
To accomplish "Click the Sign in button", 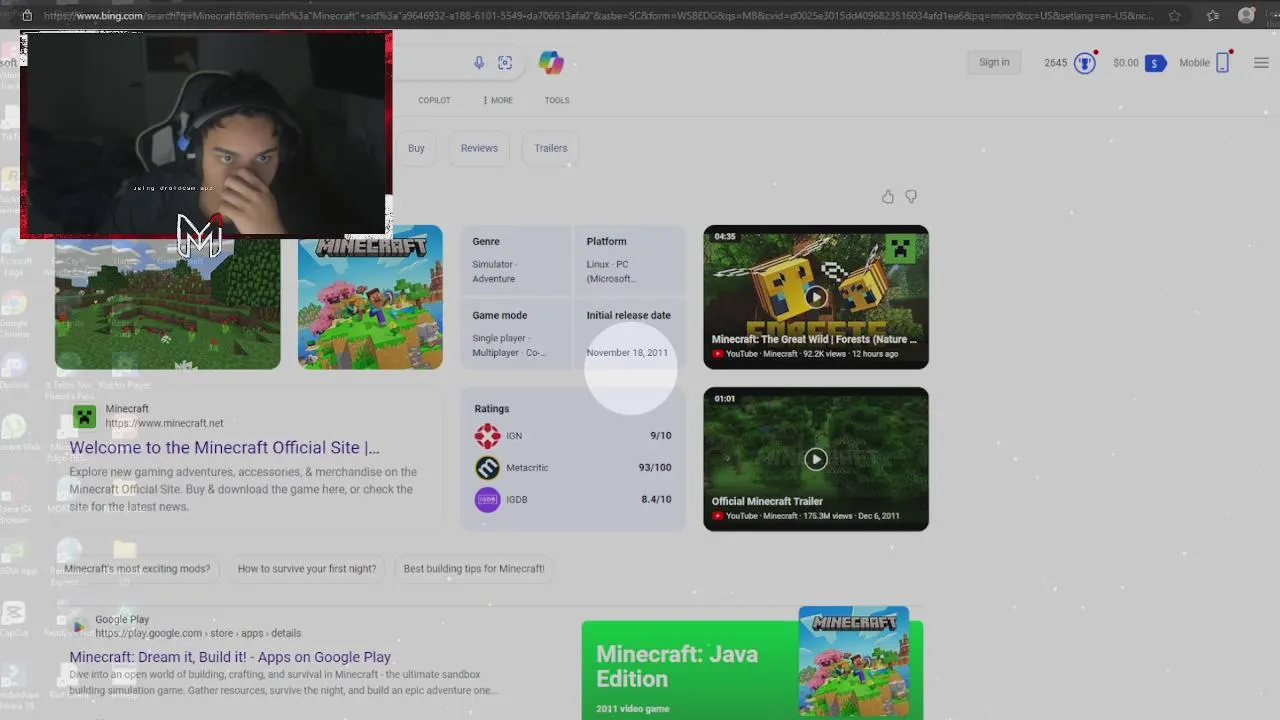I will click(994, 62).
